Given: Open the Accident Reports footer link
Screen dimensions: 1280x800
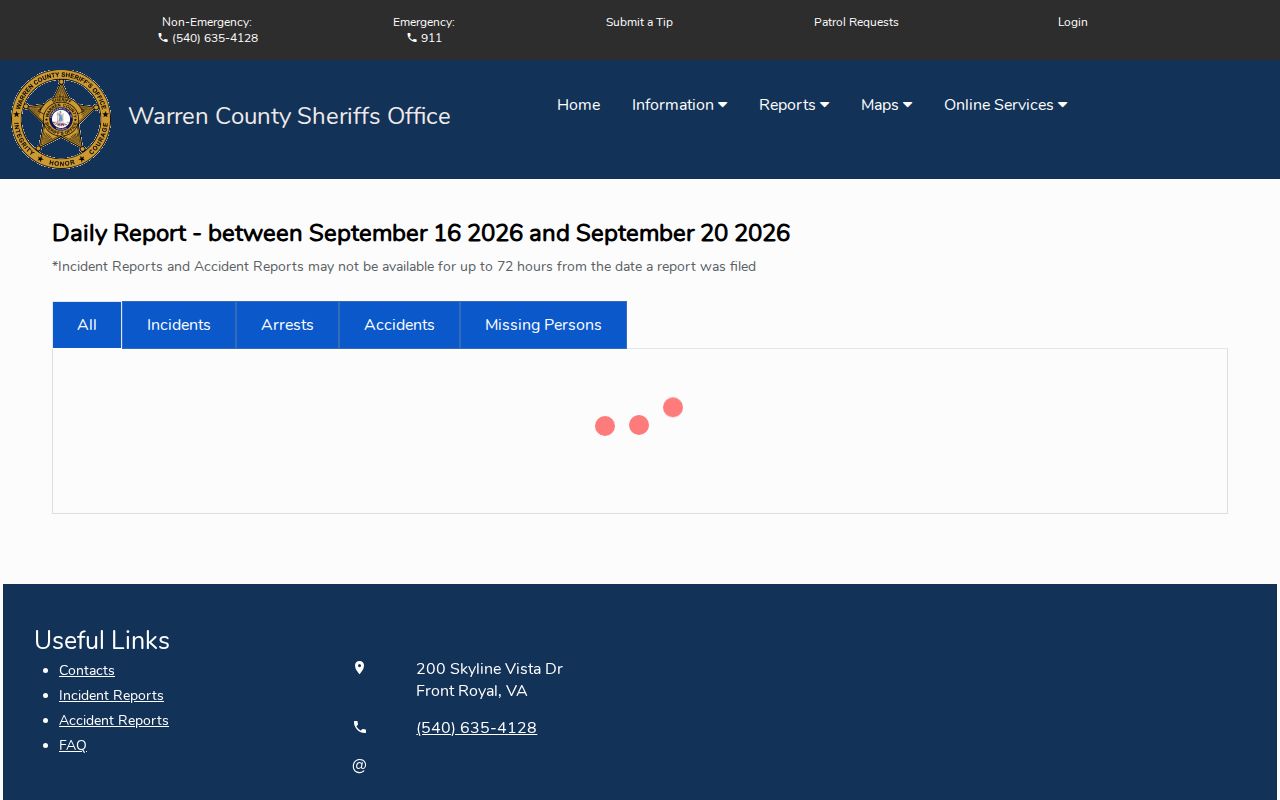Looking at the screenshot, I should [114, 721].
